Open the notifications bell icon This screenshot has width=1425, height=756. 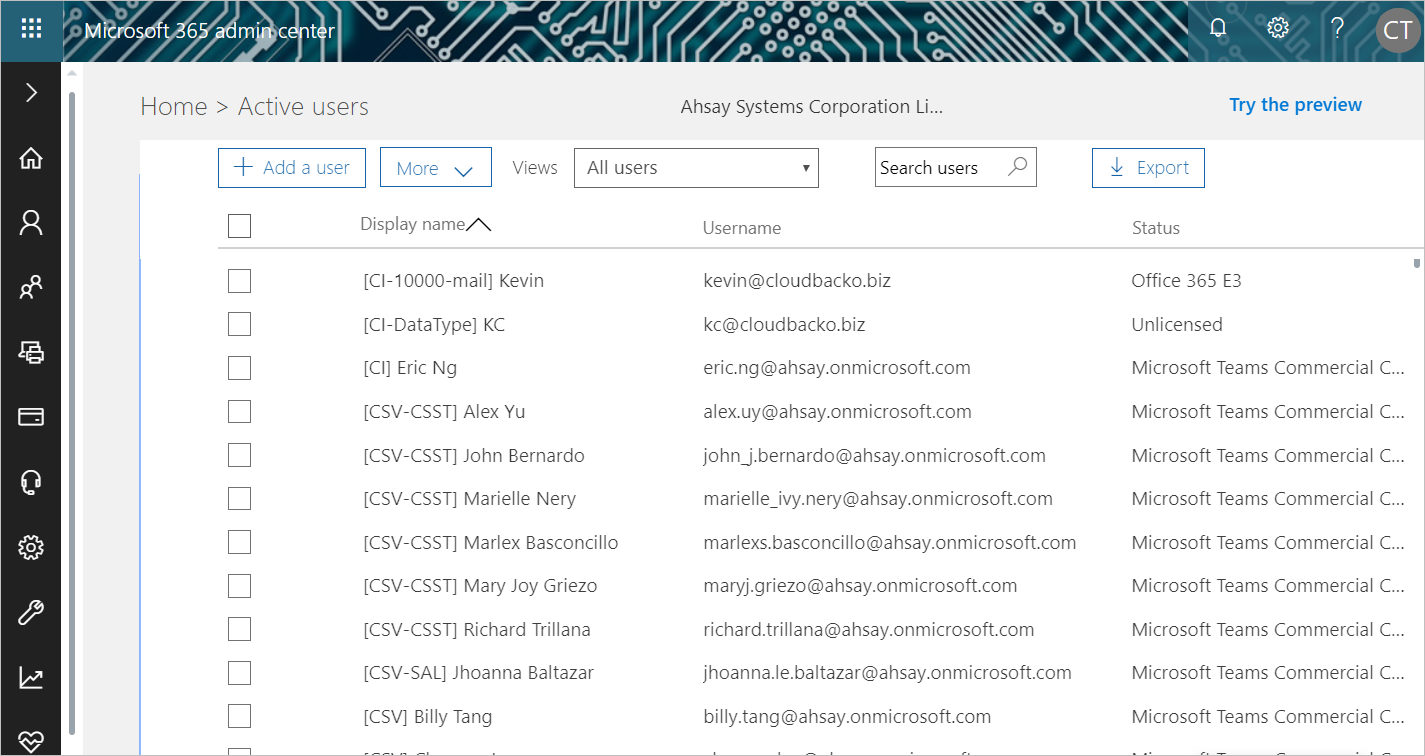click(x=1217, y=29)
